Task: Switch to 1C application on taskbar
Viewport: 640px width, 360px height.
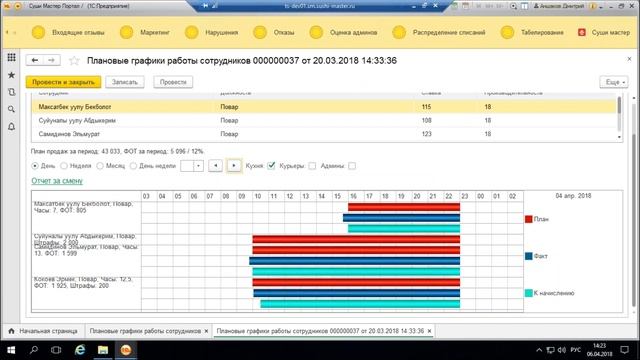Action: pos(126,350)
